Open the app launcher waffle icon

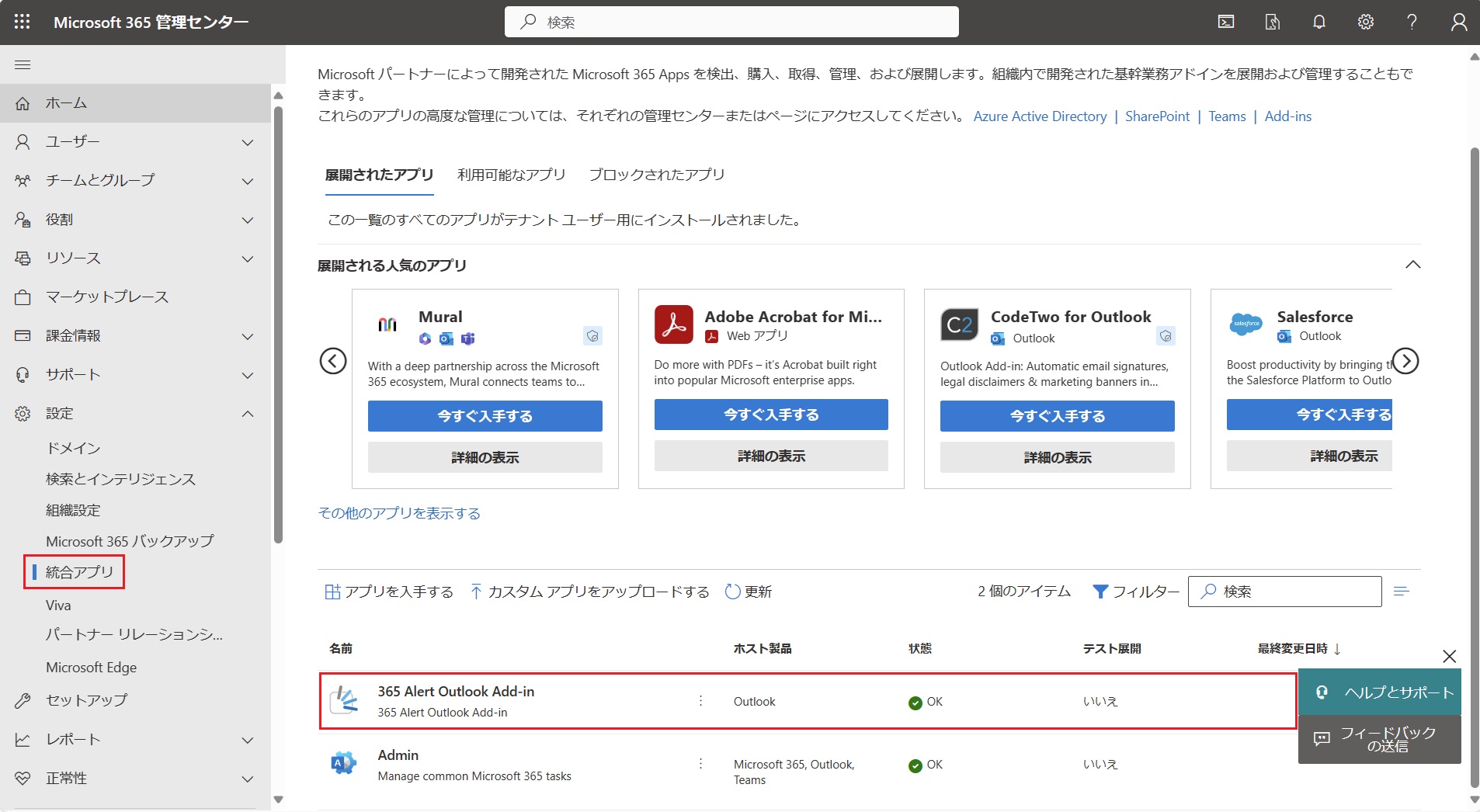coord(23,22)
